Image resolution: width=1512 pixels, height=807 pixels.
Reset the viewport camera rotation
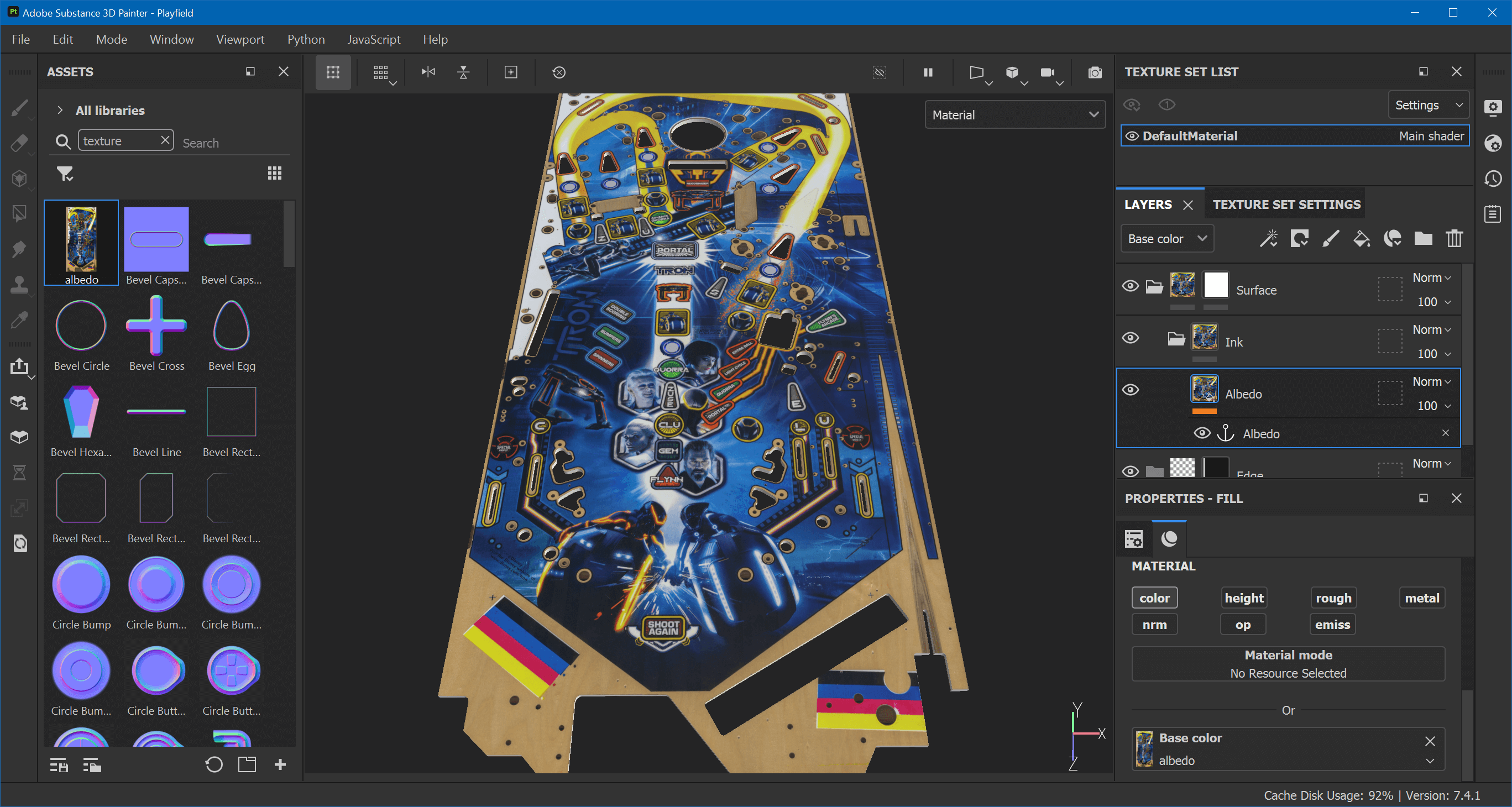559,72
